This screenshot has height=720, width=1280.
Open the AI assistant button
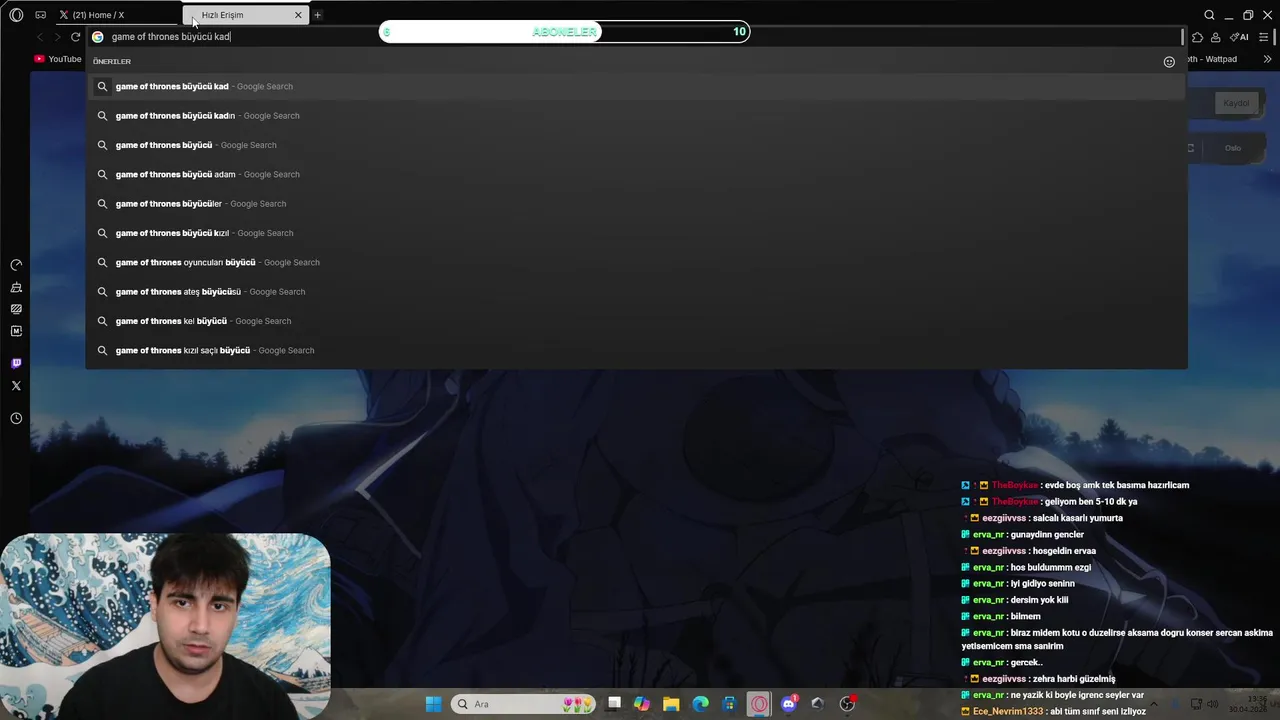coord(1239,37)
